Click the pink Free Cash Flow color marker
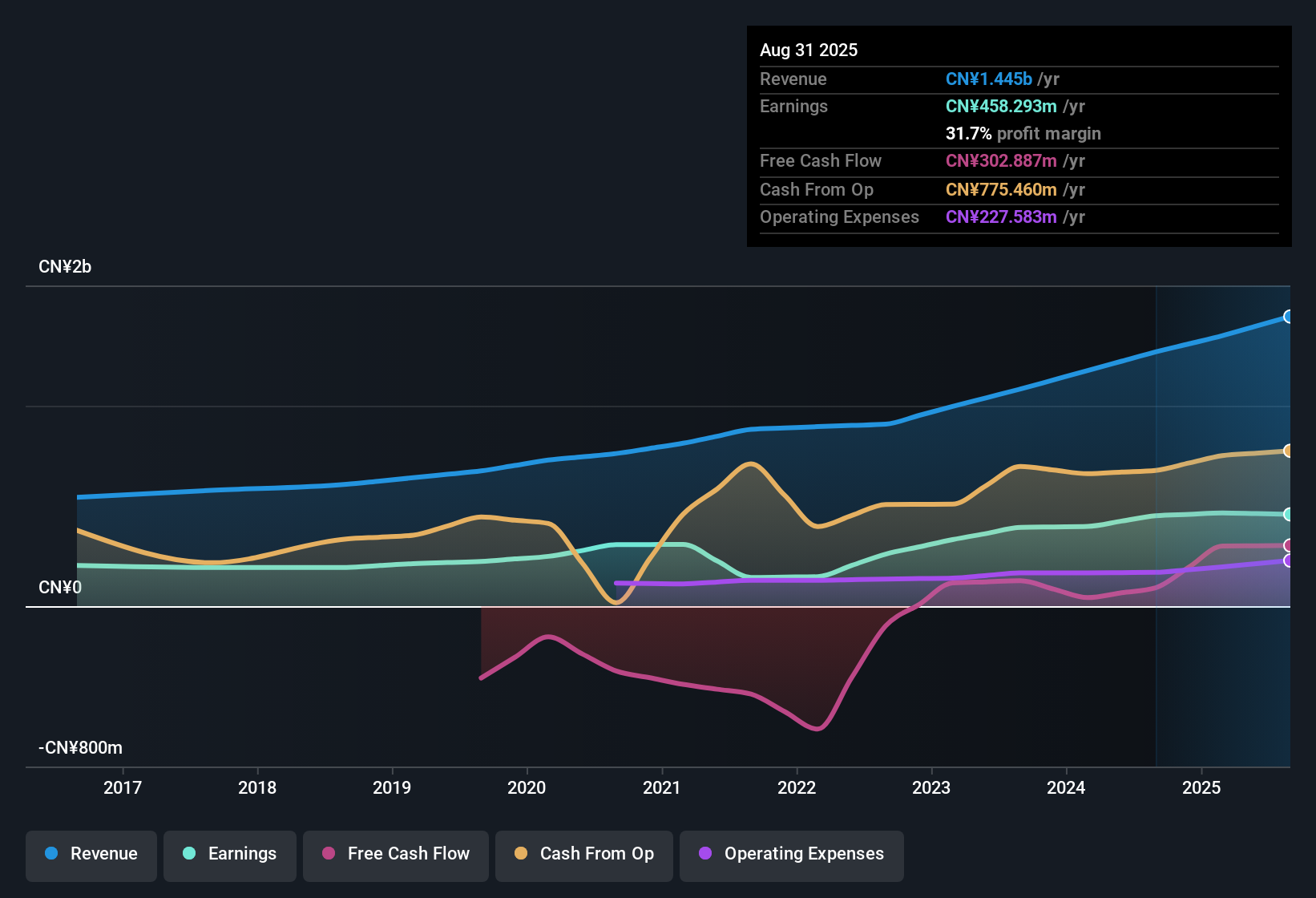Viewport: 1316px width, 898px height. pos(329,854)
